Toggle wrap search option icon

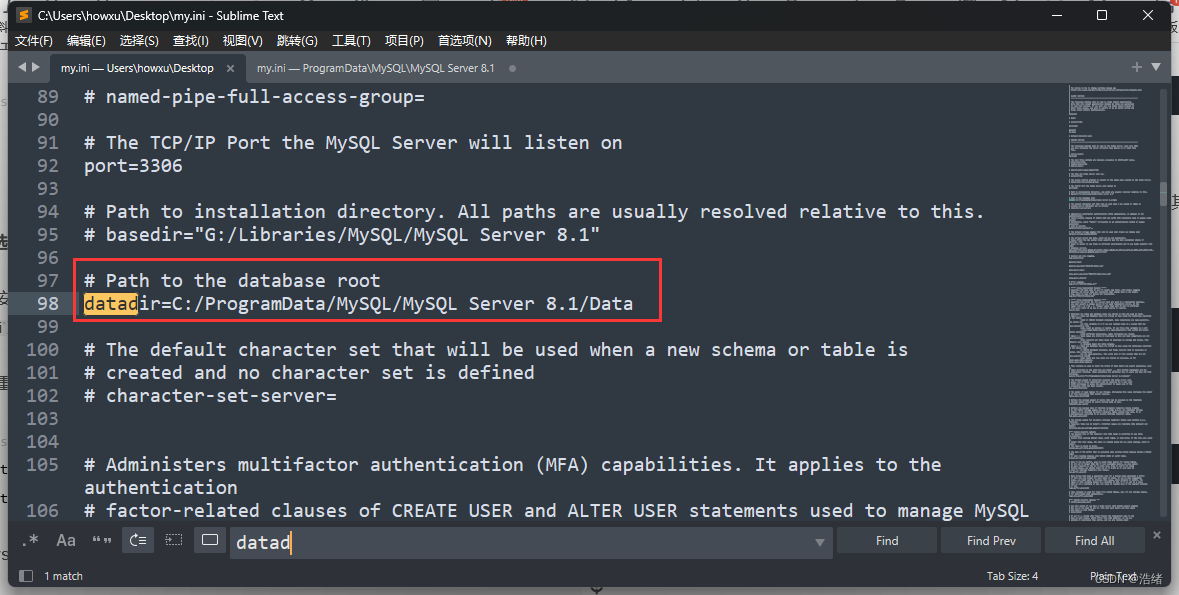138,541
